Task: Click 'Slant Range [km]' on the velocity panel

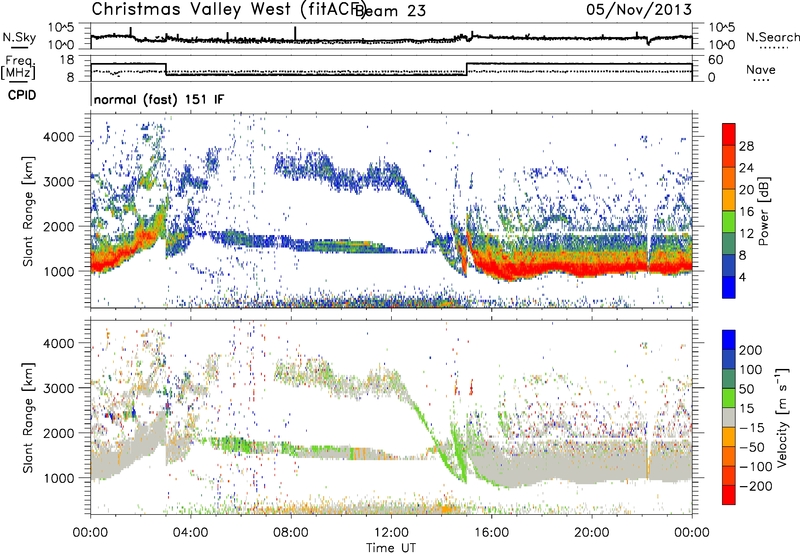Action: click(x=28, y=417)
